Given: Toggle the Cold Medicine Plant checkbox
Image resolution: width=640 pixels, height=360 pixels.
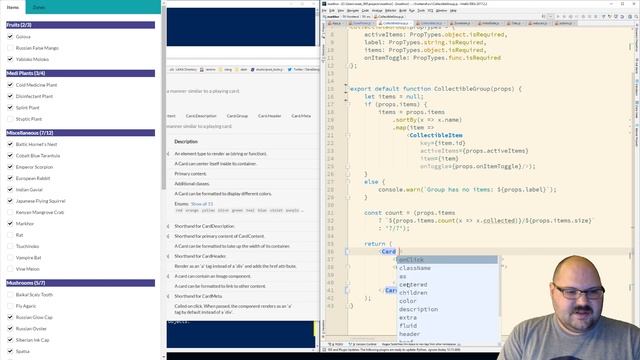Looking at the screenshot, I should click(x=10, y=85).
